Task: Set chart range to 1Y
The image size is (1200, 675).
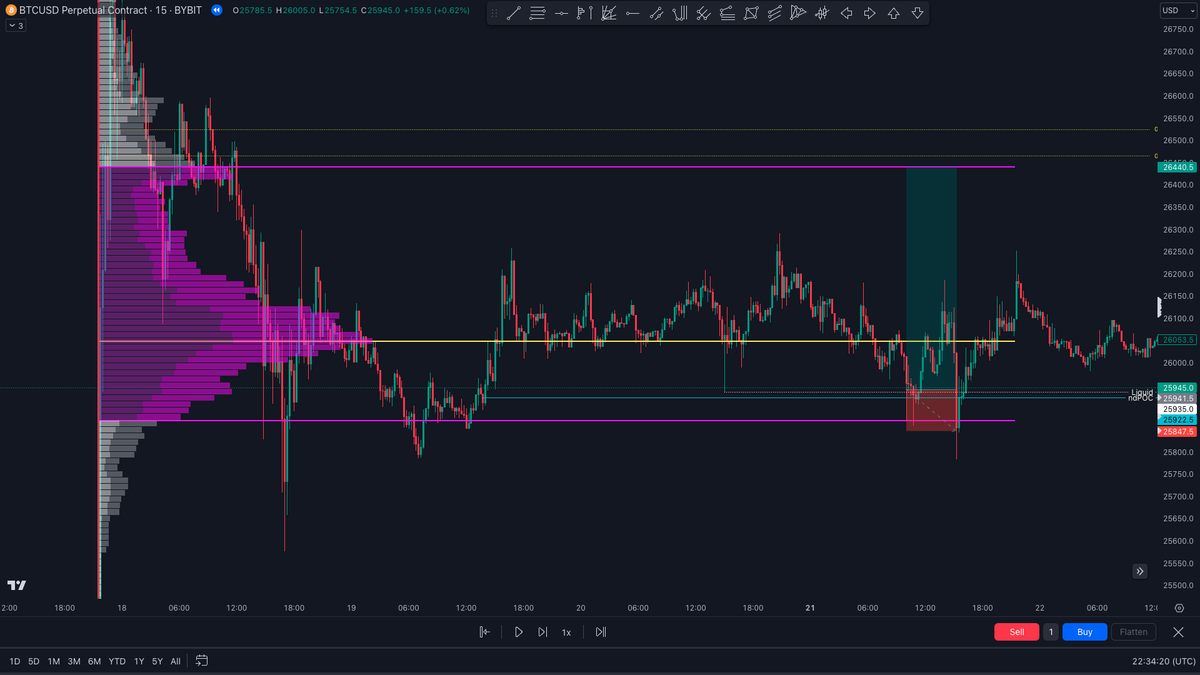Action: [139, 661]
